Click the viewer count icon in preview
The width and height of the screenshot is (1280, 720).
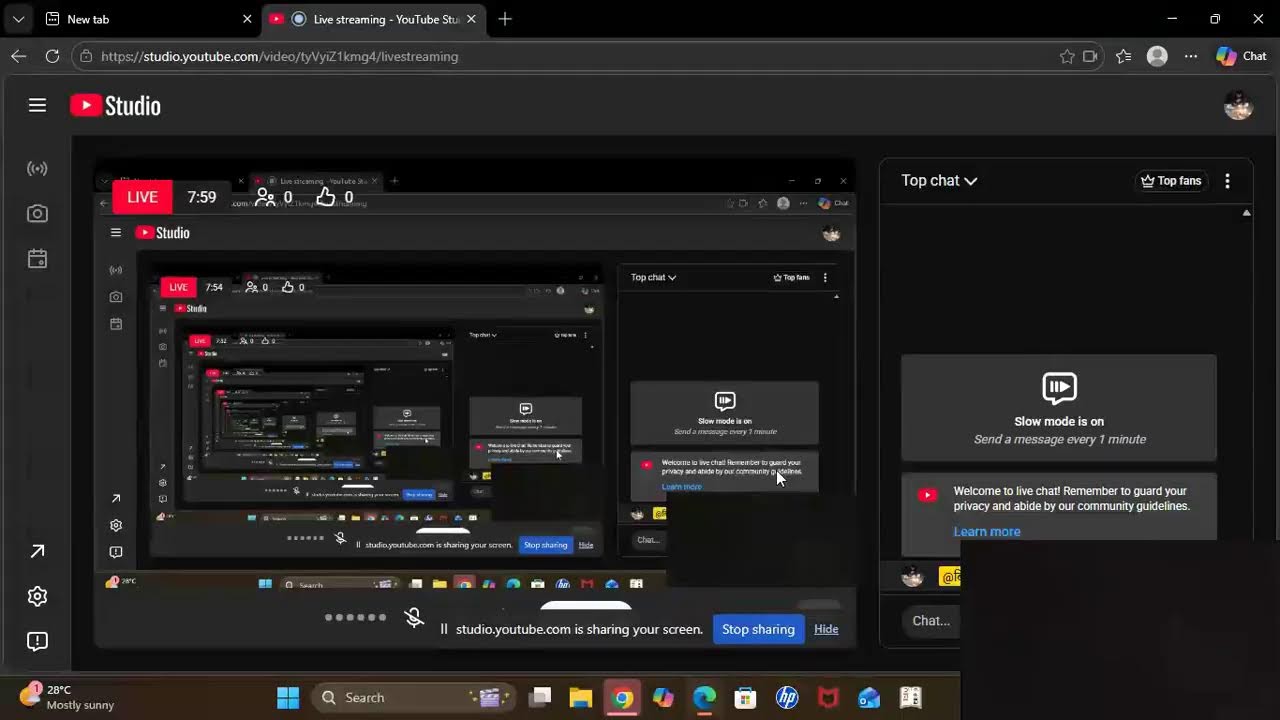click(265, 197)
